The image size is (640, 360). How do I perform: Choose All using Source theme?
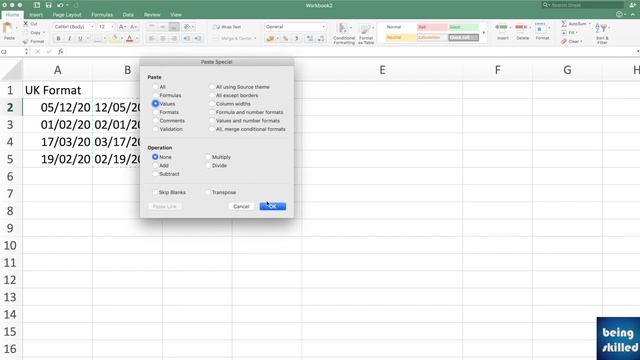click(x=211, y=87)
